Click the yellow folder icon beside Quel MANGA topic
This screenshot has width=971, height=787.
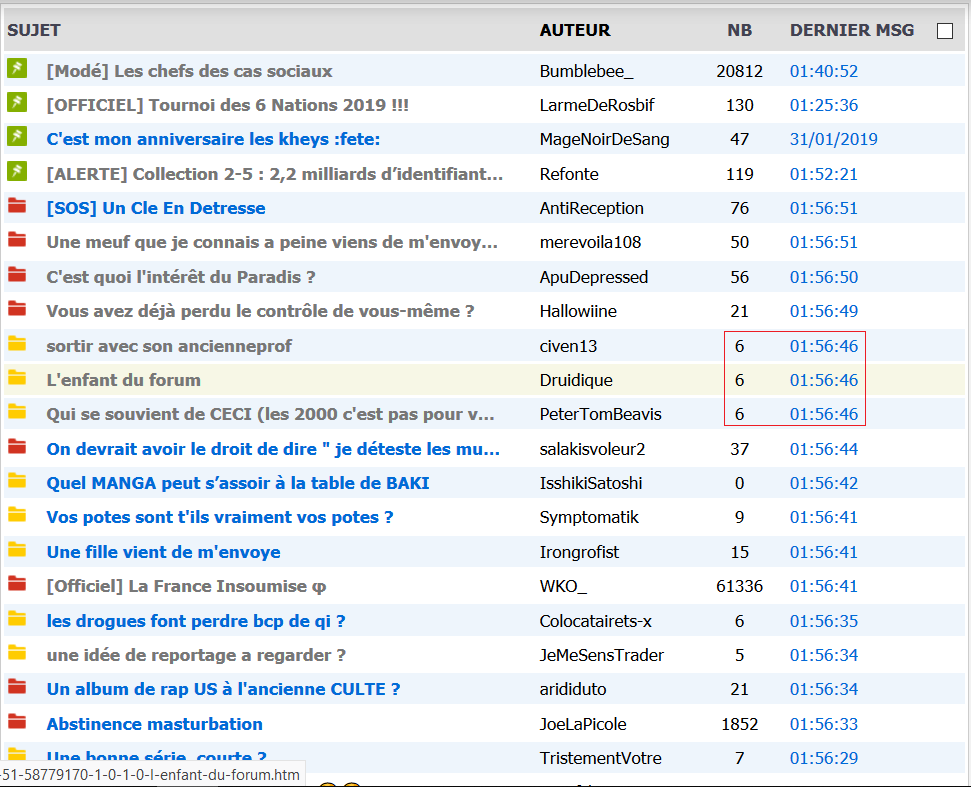pyautogui.click(x=17, y=481)
